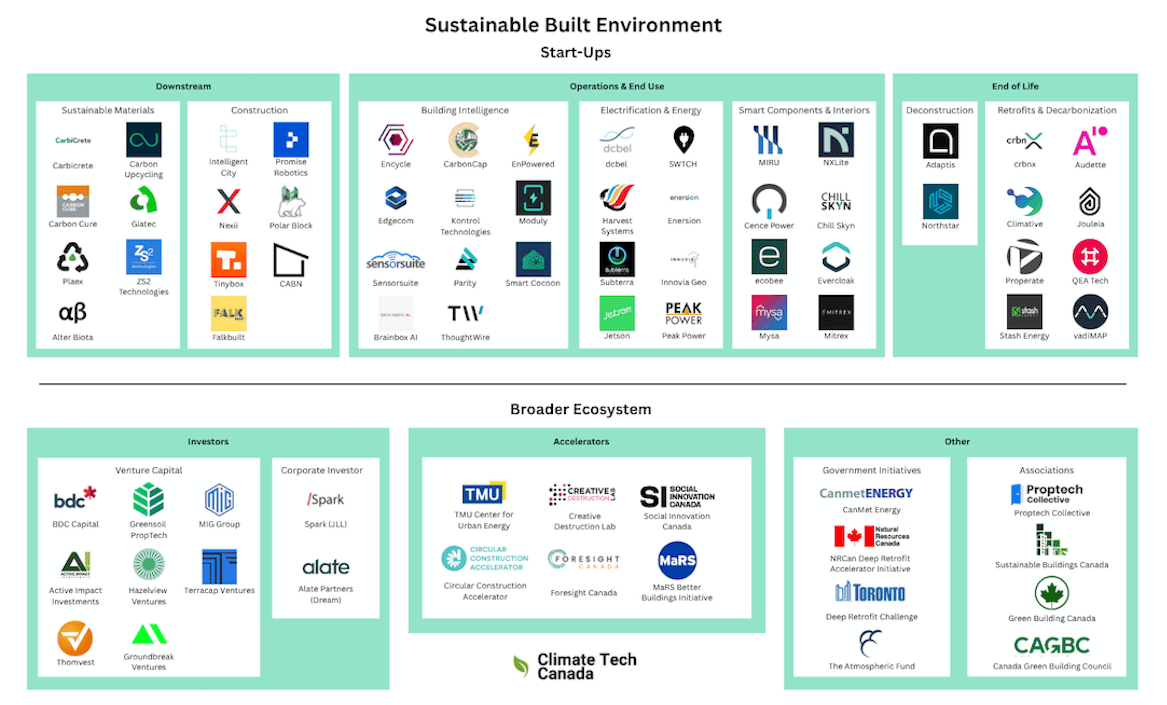Click the Social Innovation Canada logo
Screen dimensions: 1167x705
(677, 497)
